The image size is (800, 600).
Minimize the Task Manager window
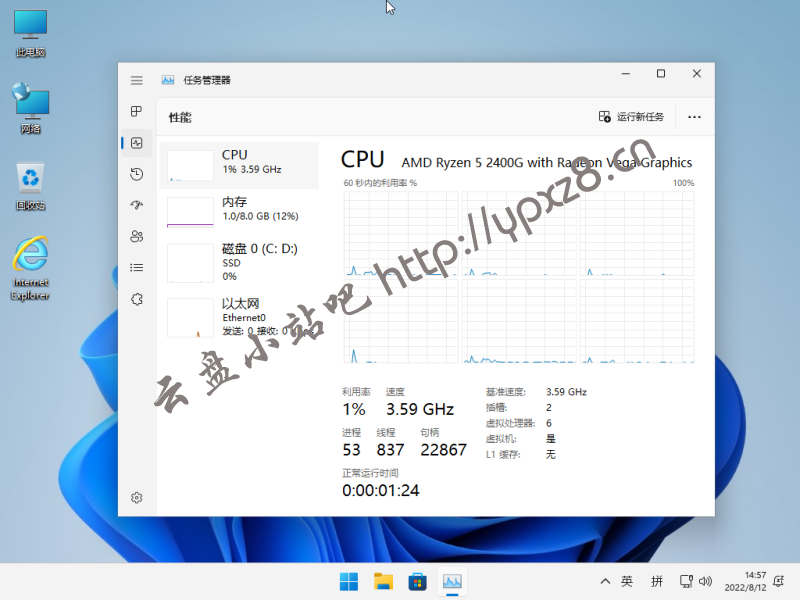tap(626, 74)
